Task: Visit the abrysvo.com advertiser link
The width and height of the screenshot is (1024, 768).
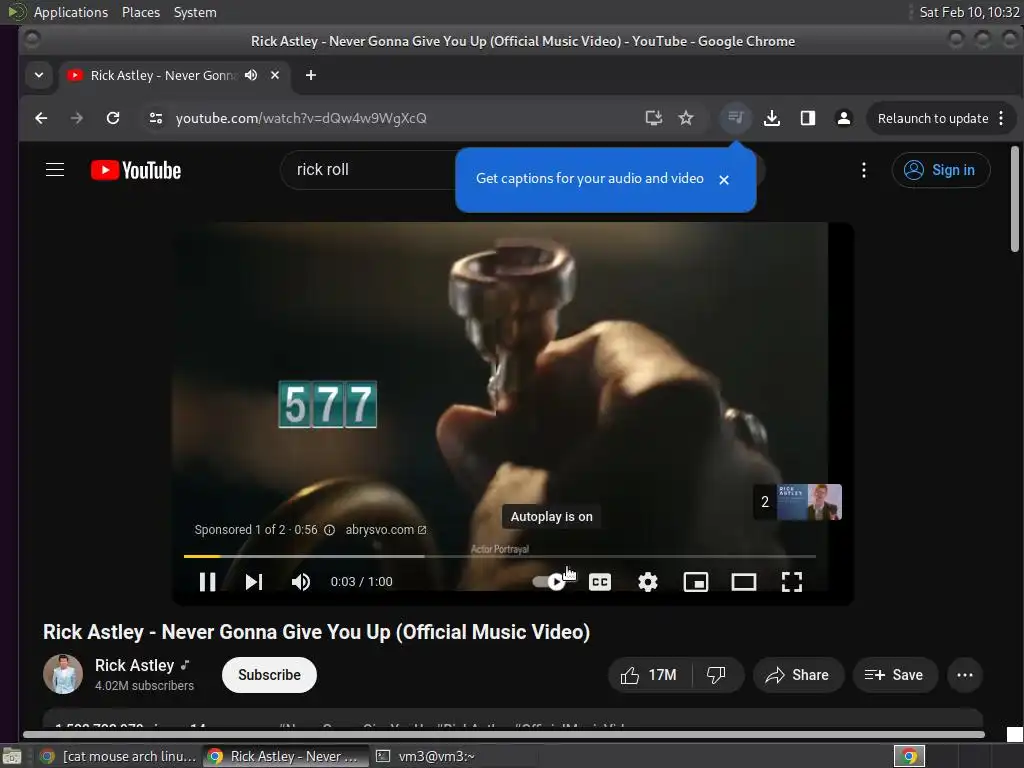Action: (x=385, y=530)
